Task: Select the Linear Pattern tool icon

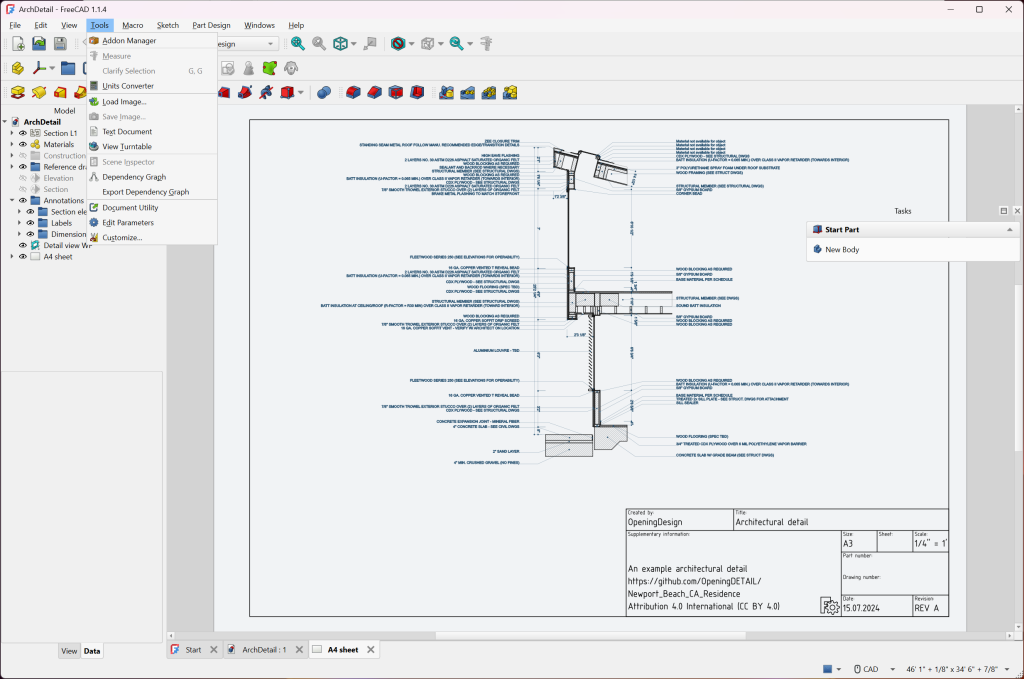Action: (468, 93)
